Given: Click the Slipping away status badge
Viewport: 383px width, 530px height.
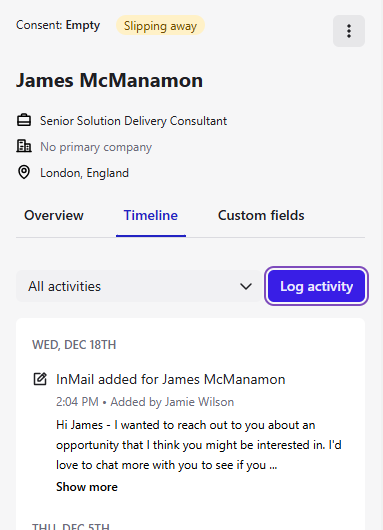Looking at the screenshot, I should click(160, 26).
